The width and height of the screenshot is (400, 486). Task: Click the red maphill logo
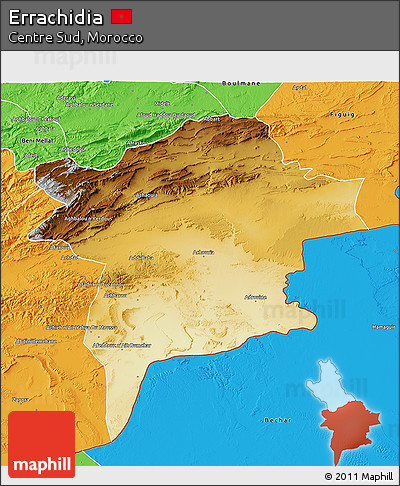[x=42, y=444]
